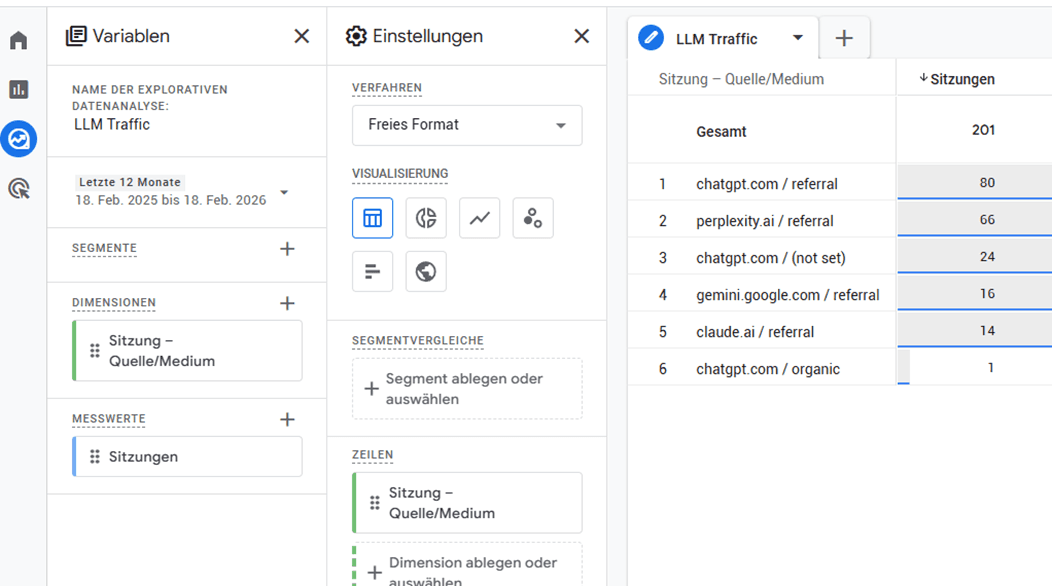Click the pencil icon on LLM Trraffic tab
The height and width of the screenshot is (586, 1052).
[651, 38]
